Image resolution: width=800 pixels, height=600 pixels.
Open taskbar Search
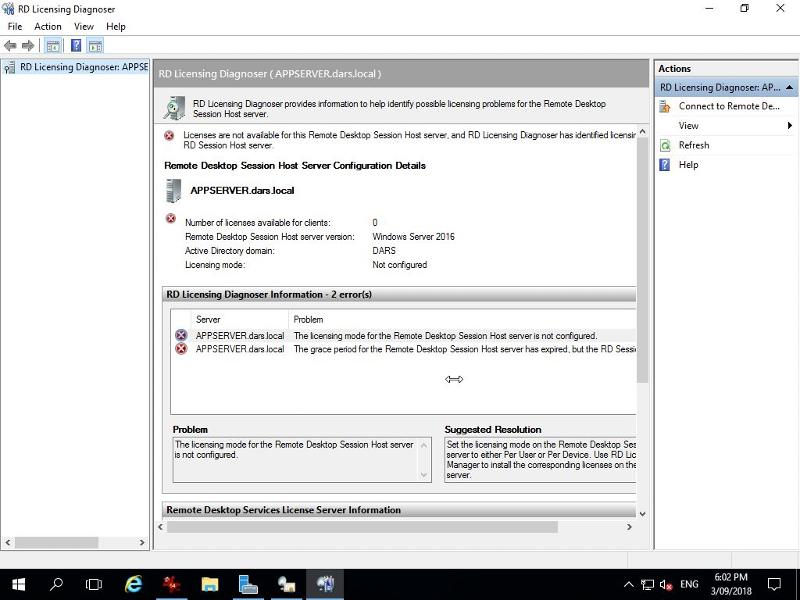(56, 585)
